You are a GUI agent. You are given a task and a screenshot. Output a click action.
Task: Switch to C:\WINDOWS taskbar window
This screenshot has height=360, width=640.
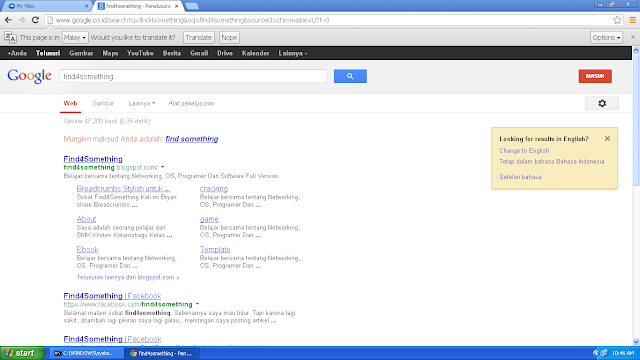click(87, 353)
